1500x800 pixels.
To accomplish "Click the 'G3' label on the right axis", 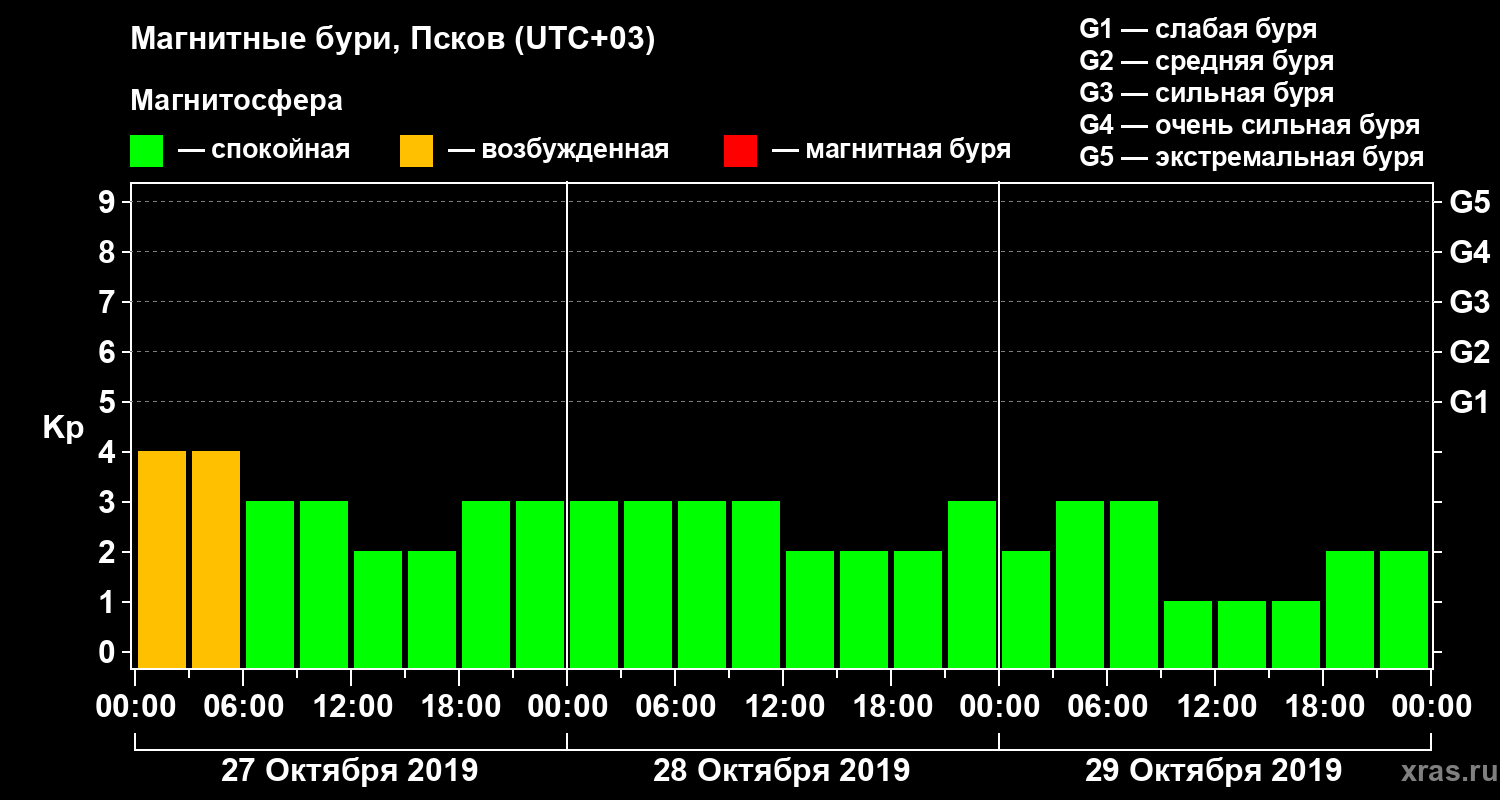I will [x=1469, y=302].
